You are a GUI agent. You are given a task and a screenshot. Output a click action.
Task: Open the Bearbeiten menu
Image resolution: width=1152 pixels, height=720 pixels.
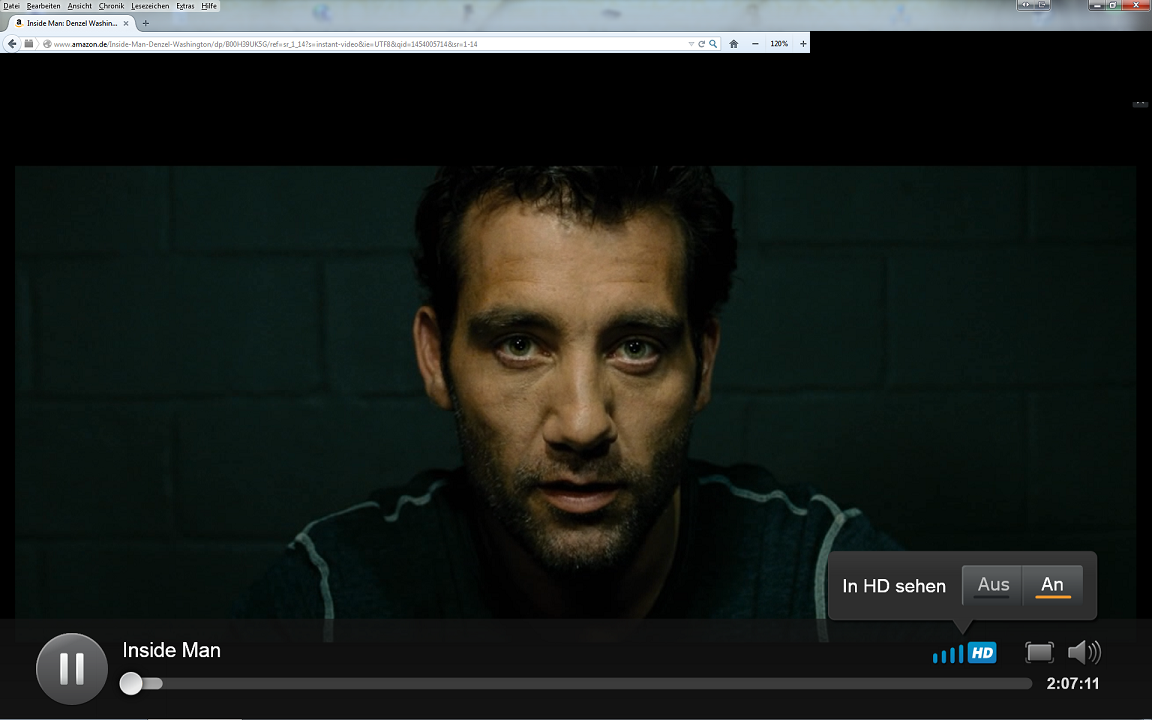[43, 6]
